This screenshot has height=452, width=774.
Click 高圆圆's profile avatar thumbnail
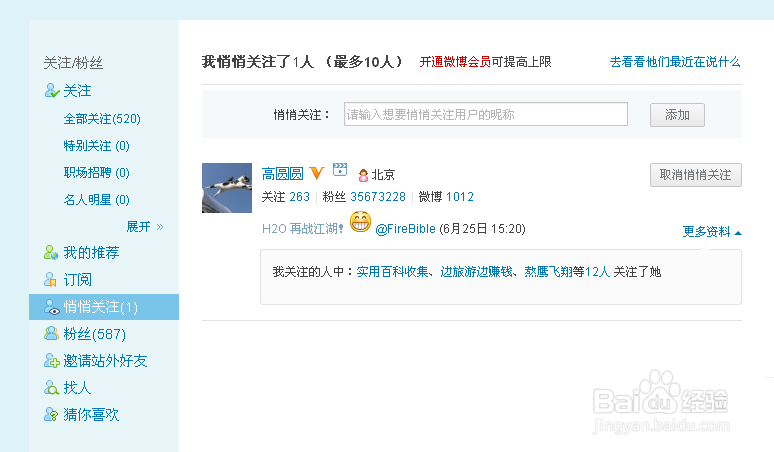pyautogui.click(x=227, y=188)
